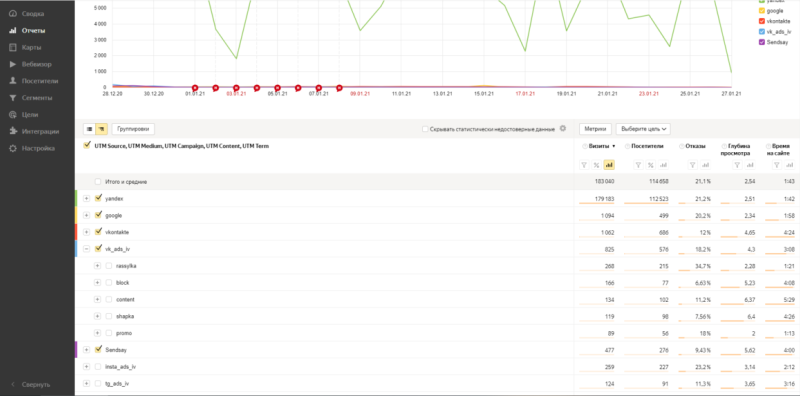Viewport: 800px width, 396px height.
Task: Click the Отказы column header
Action: click(x=696, y=146)
